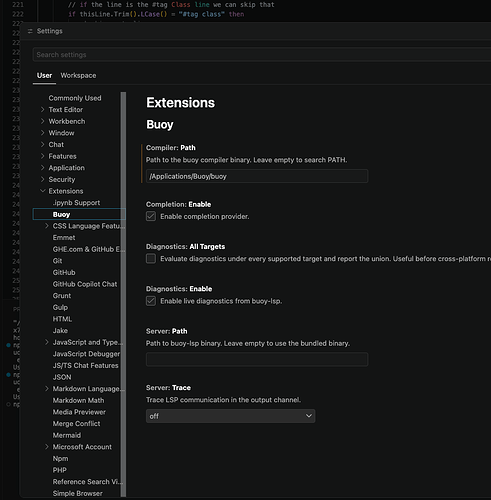Disable the completion provider checkbox
Viewport: 491px width, 500px height.
click(x=151, y=216)
